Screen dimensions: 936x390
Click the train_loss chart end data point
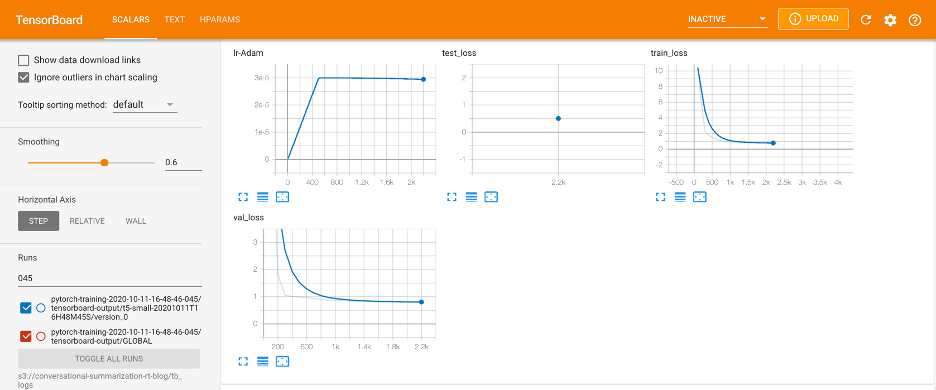773,143
